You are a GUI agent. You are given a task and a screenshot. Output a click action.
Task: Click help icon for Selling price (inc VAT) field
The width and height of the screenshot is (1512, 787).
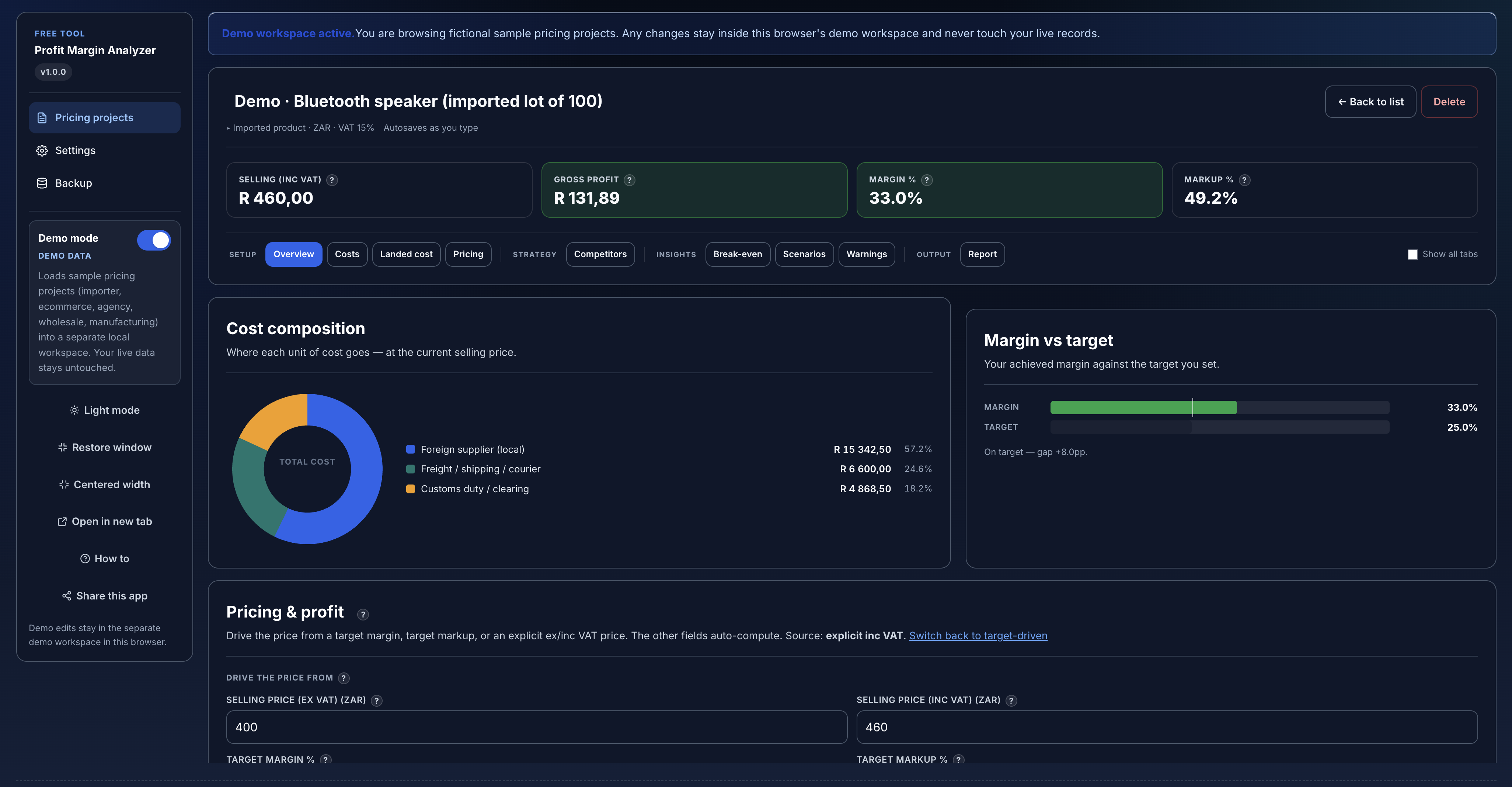pos(1011,701)
